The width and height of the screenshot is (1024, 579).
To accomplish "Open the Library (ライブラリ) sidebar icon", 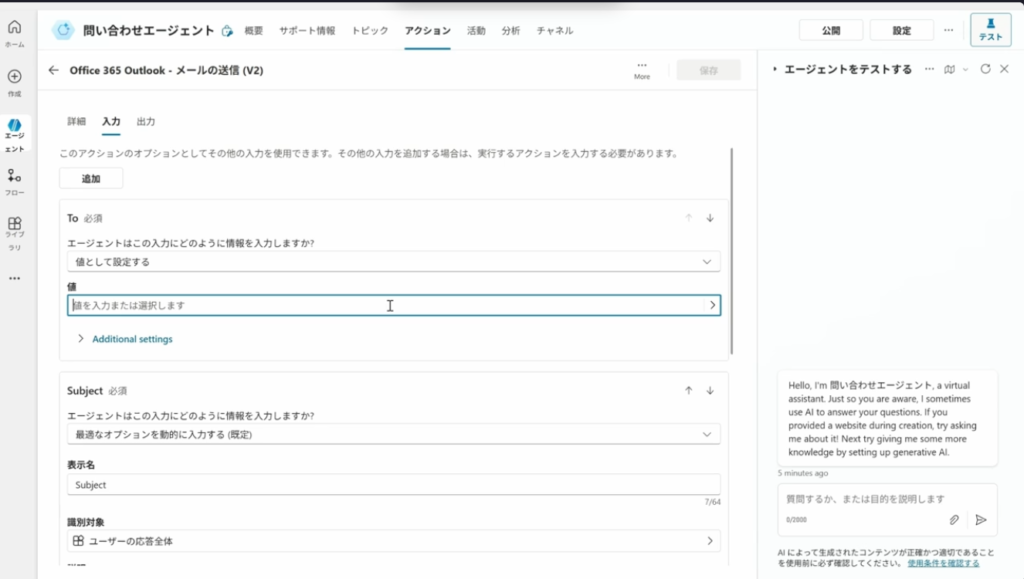I will (14, 226).
